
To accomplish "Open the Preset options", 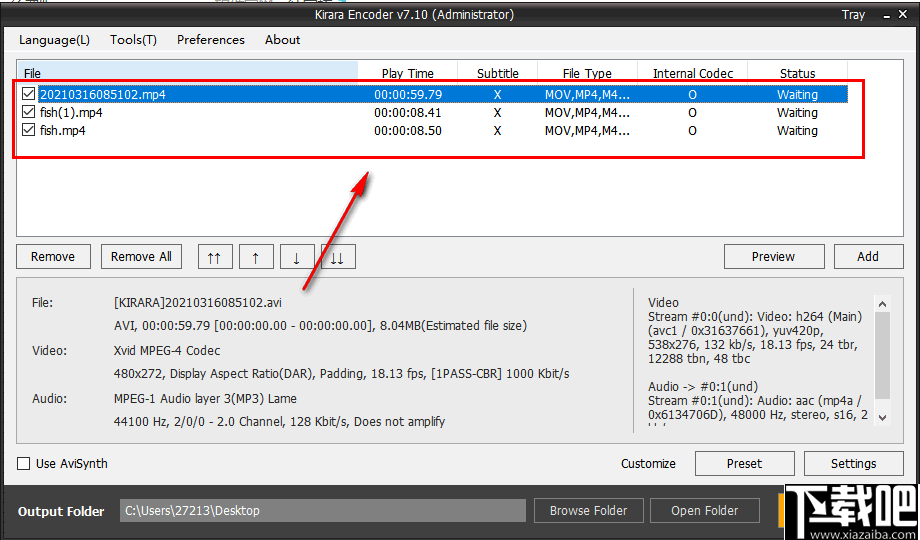I will 745,464.
